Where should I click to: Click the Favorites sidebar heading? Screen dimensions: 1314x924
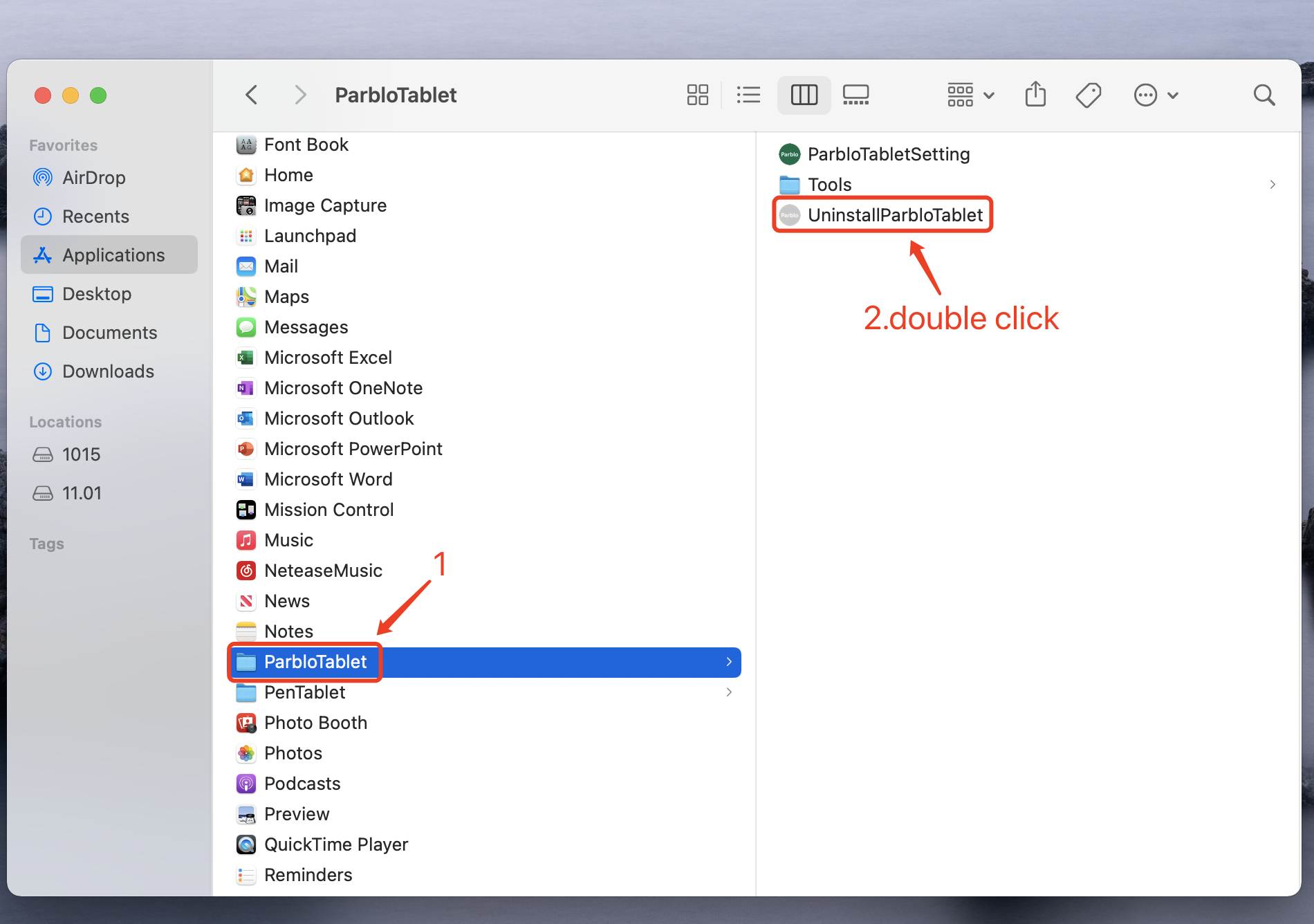pos(63,145)
